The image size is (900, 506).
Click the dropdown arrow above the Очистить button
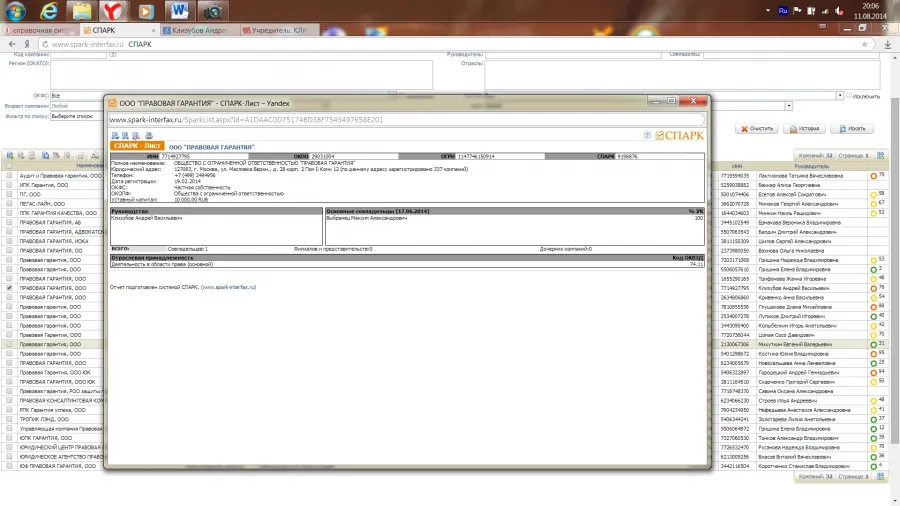coord(789,106)
